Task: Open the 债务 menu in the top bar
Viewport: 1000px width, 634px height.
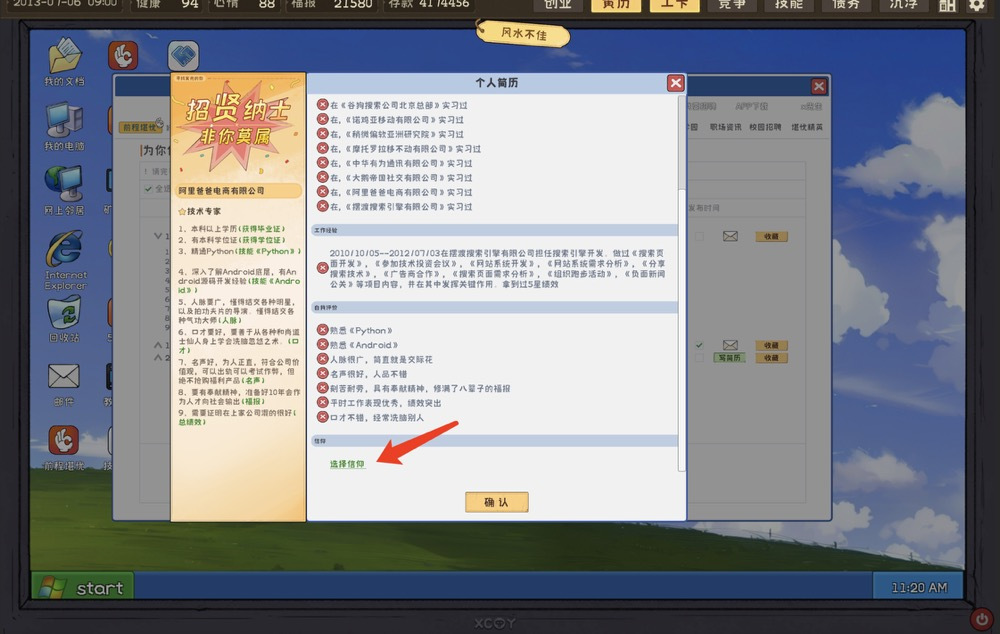Action: 846,5
